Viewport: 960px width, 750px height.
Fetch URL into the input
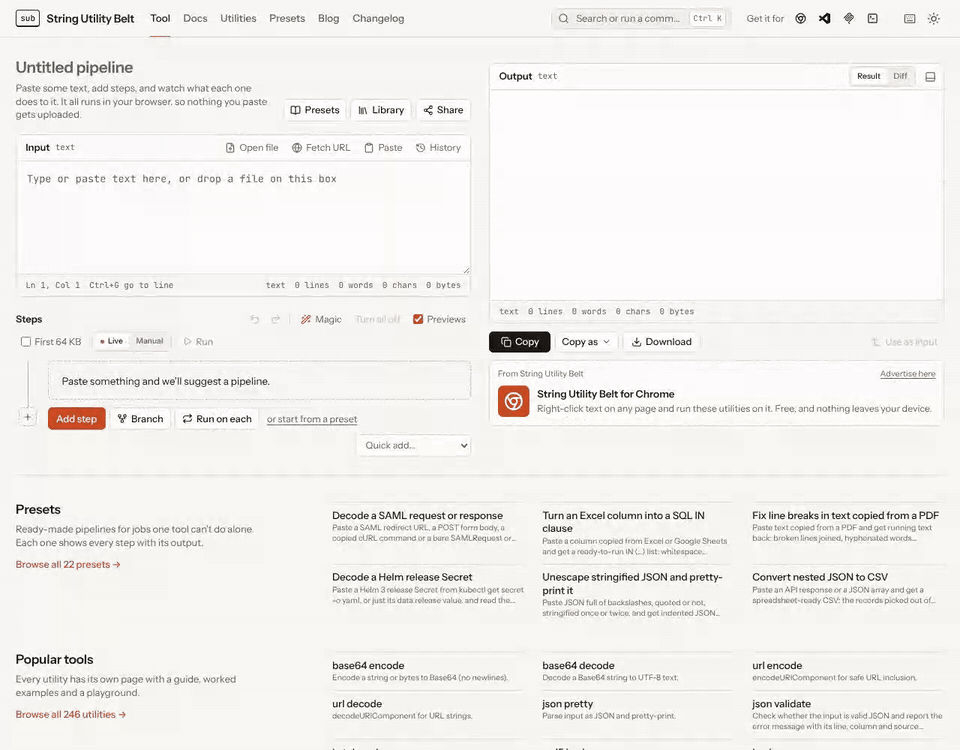(x=321, y=148)
